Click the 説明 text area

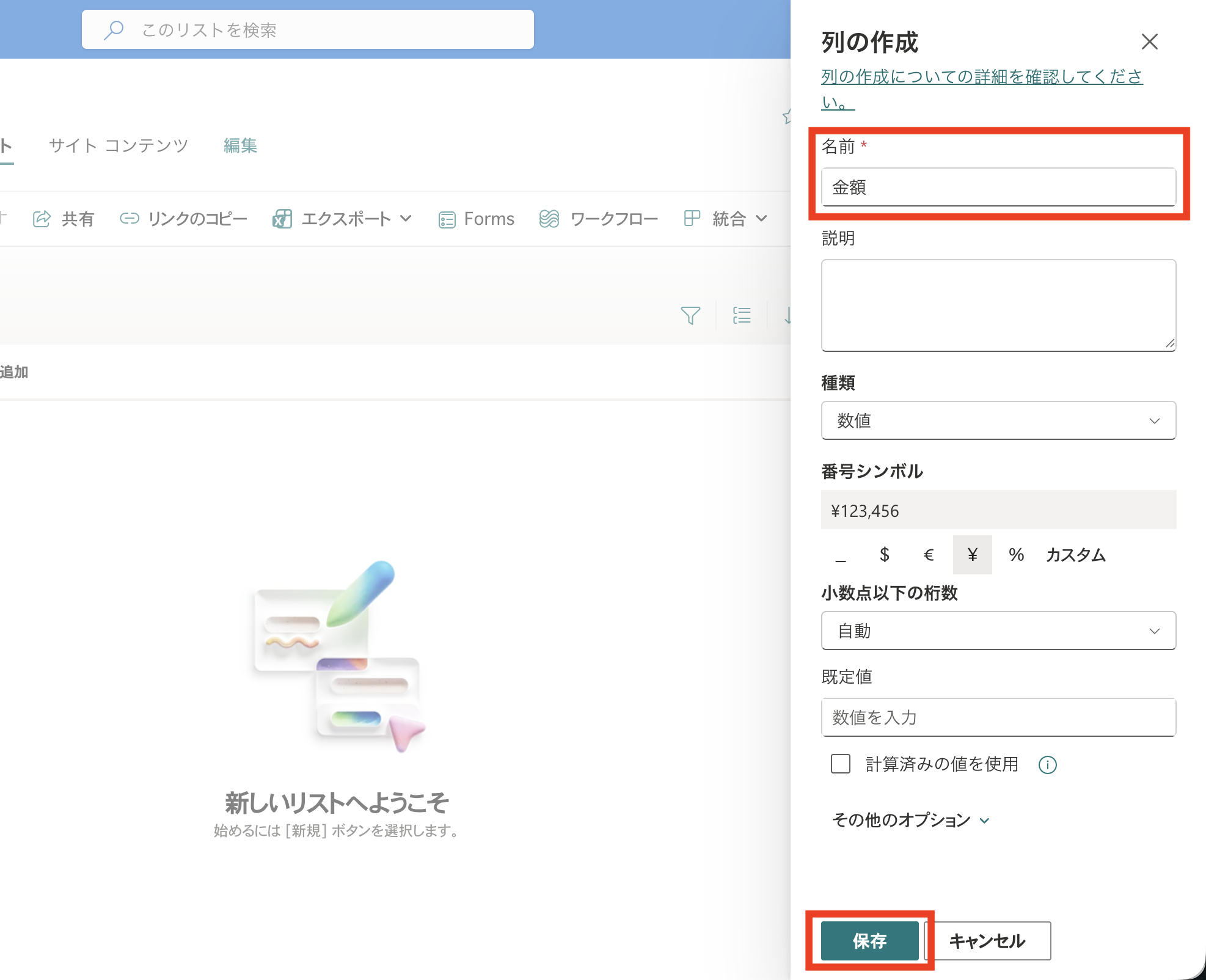coord(998,305)
